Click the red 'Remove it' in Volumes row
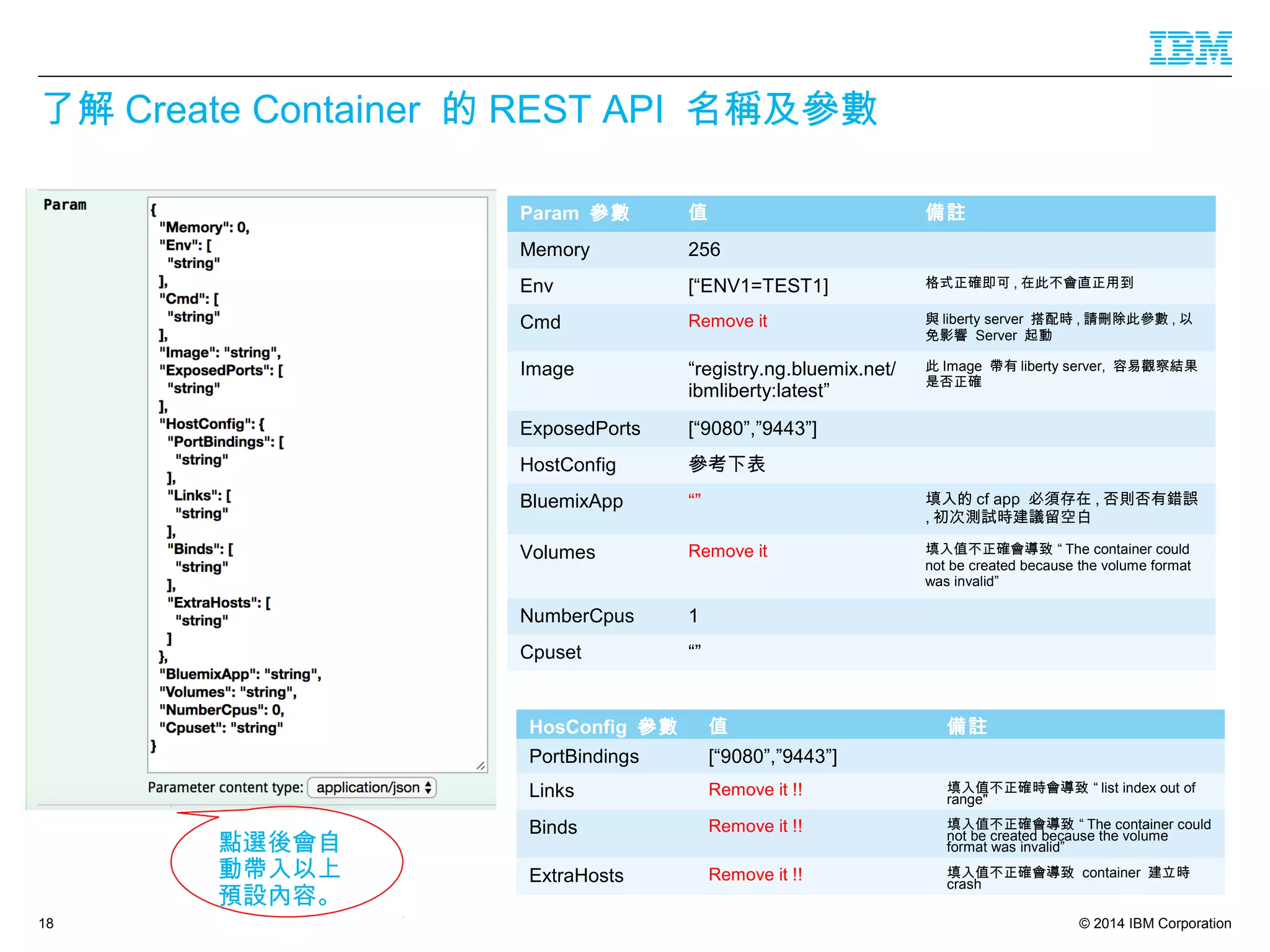 point(727,551)
